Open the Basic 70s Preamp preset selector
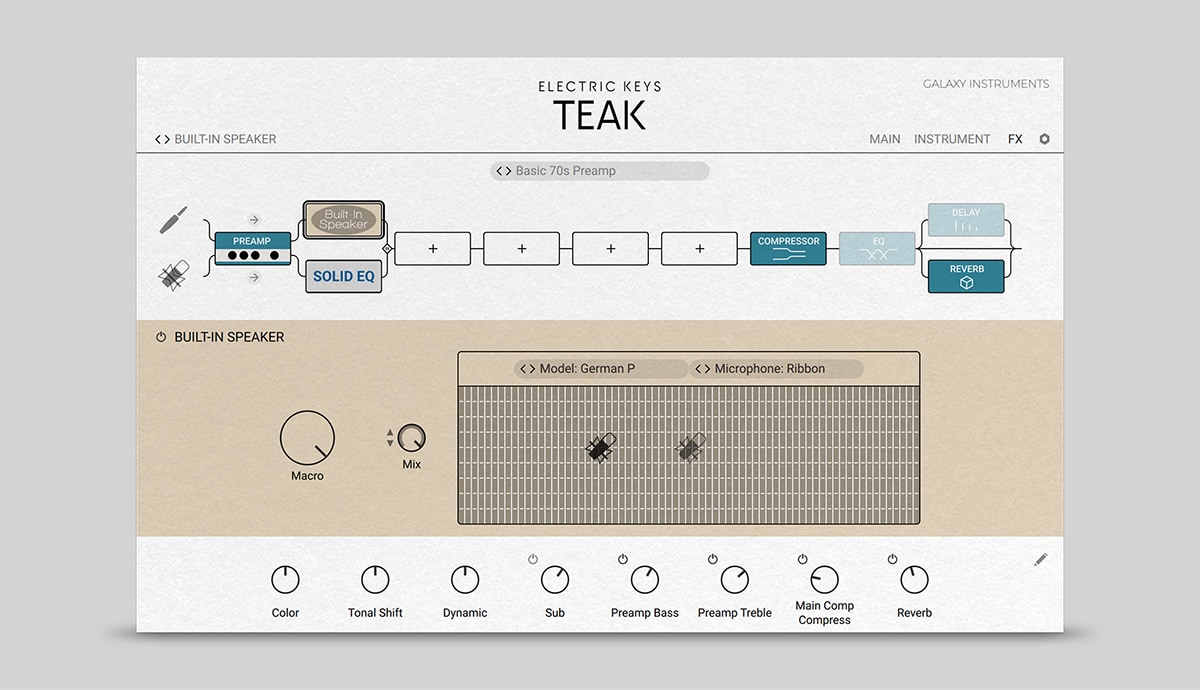1200x690 pixels. pyautogui.click(x=600, y=171)
